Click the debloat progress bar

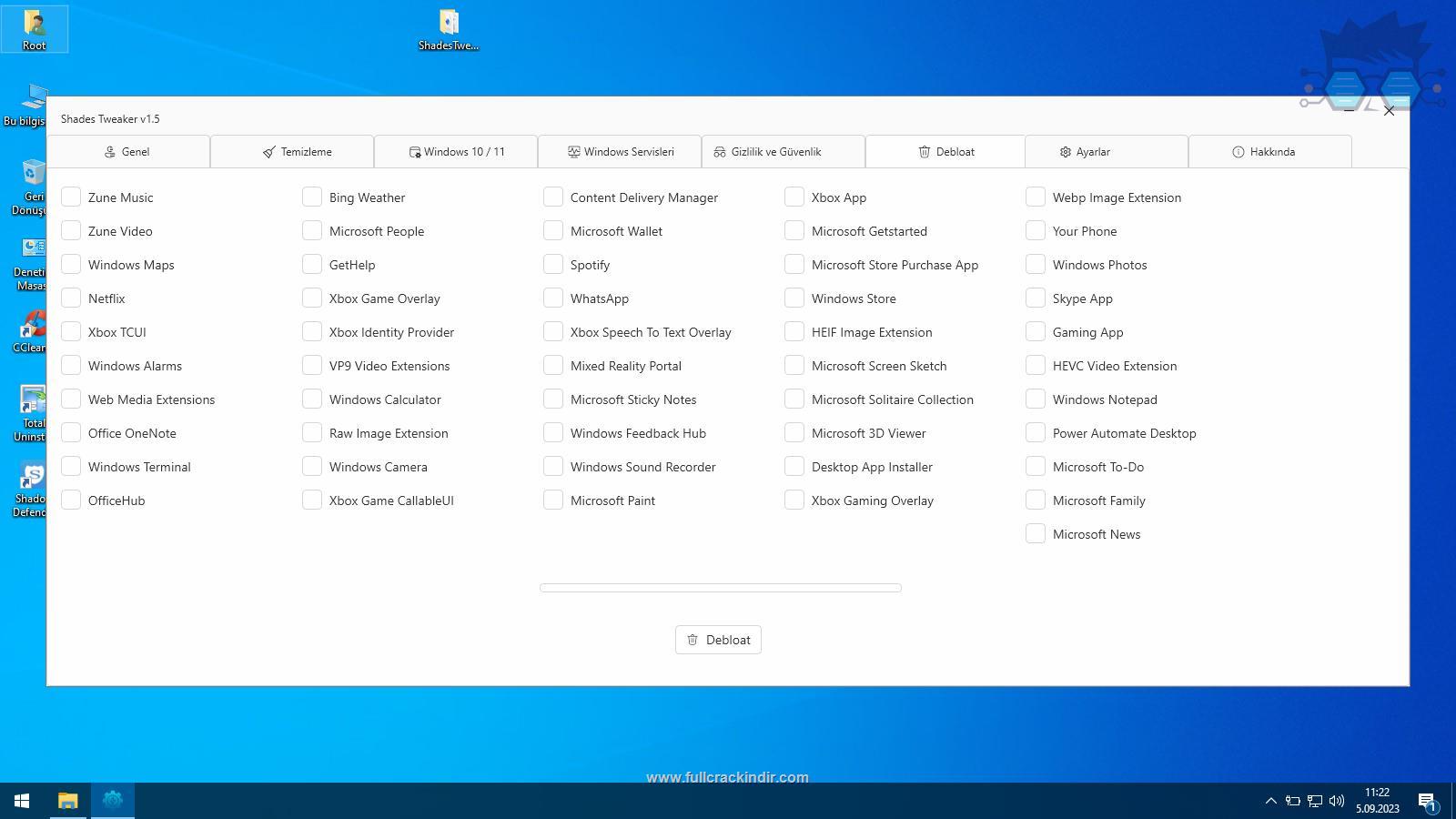tap(721, 588)
